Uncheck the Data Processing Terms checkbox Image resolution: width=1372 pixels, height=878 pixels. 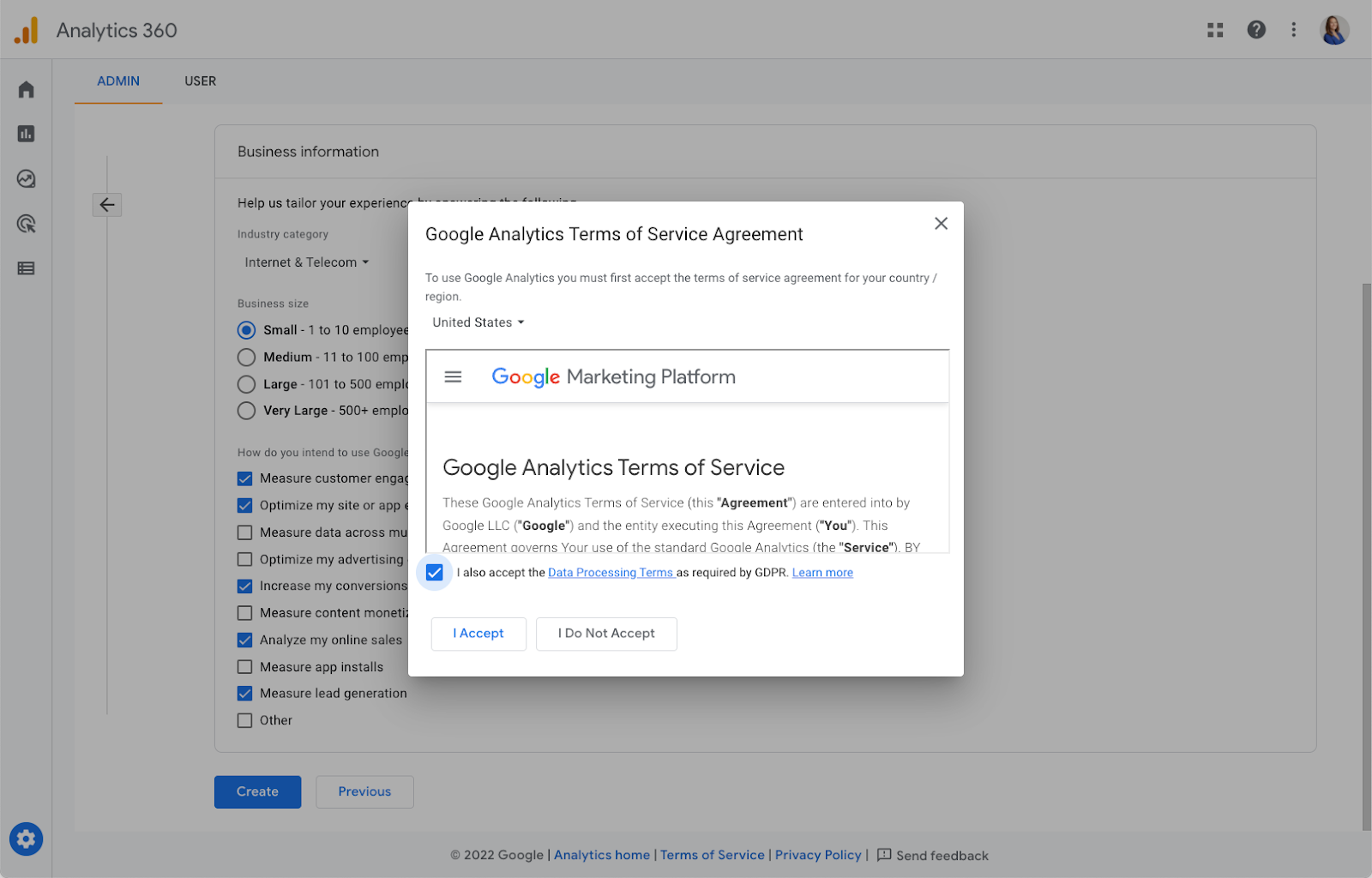tap(435, 573)
